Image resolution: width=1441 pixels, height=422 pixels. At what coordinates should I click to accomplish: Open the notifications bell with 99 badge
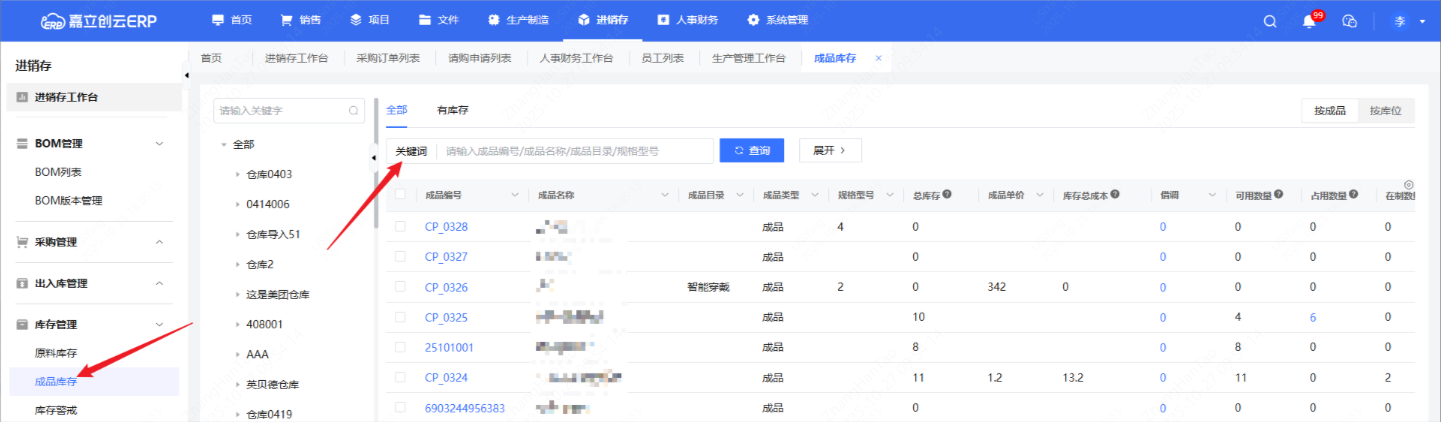[x=1309, y=21]
